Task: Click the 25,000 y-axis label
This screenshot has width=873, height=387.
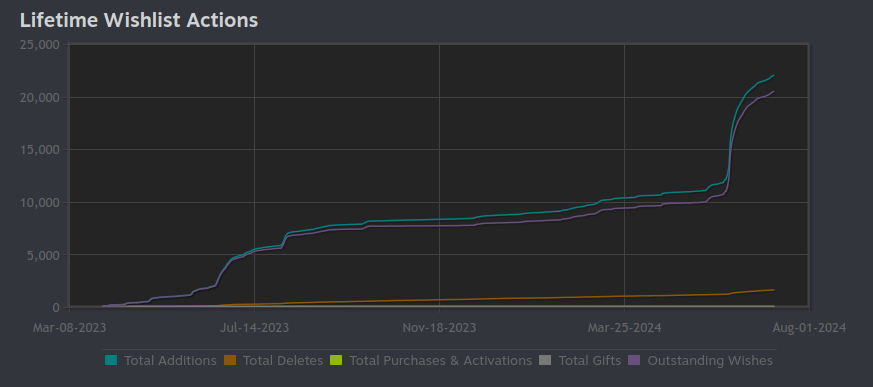Action: 40,45
